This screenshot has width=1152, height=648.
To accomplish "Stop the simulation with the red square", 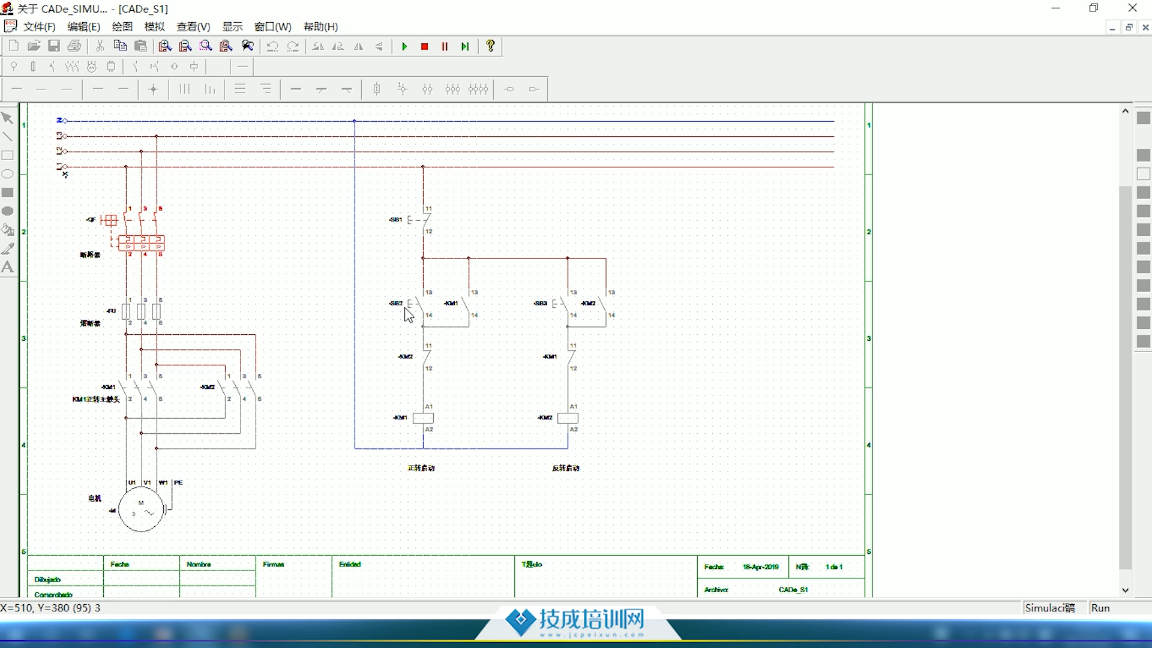I will coord(425,46).
